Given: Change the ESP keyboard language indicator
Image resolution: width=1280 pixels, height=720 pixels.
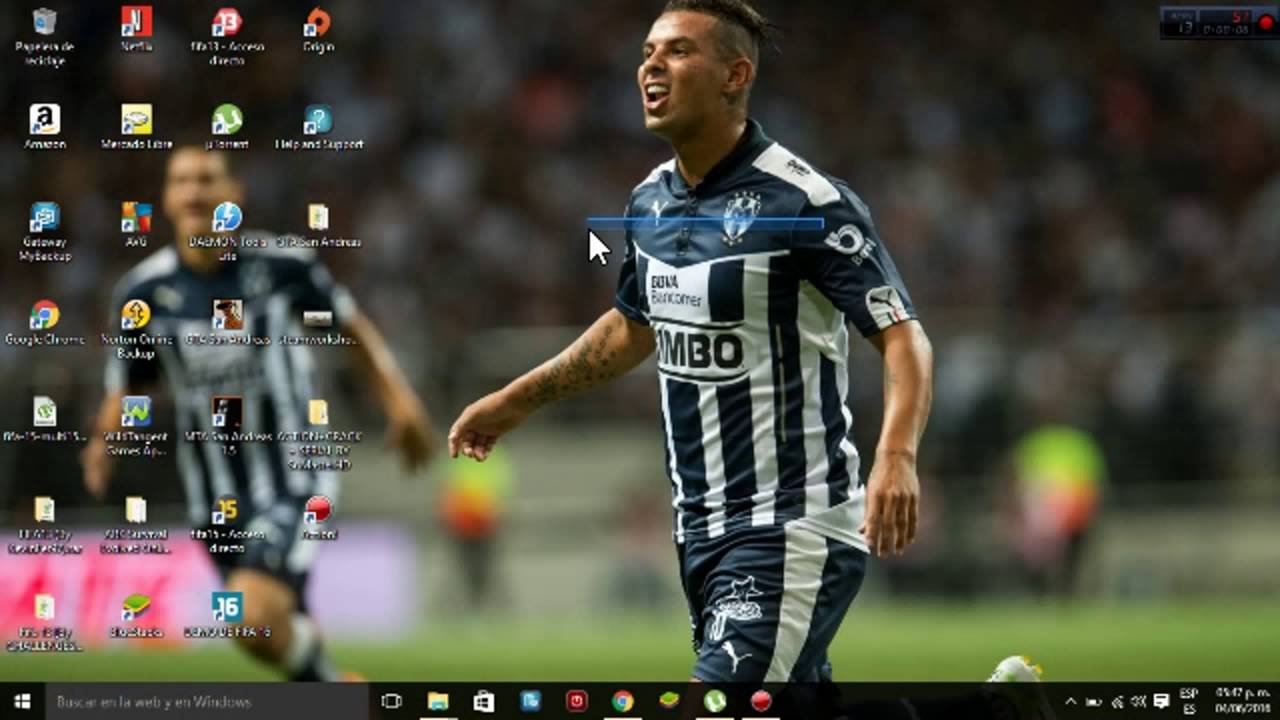Looking at the screenshot, I should 1188,701.
